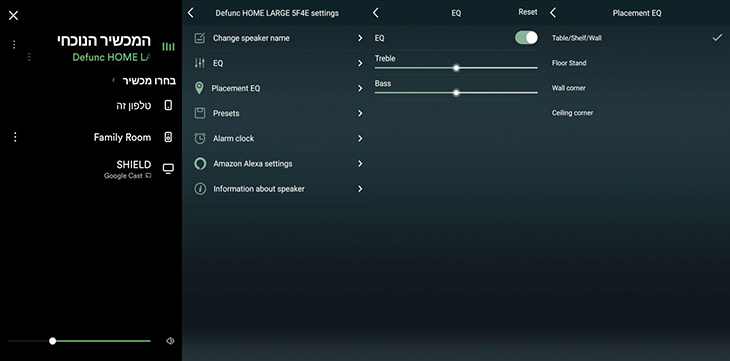Screen dimensions: 730x361
Task: Click the Amazon Alexa ring icon
Action: tap(200, 163)
